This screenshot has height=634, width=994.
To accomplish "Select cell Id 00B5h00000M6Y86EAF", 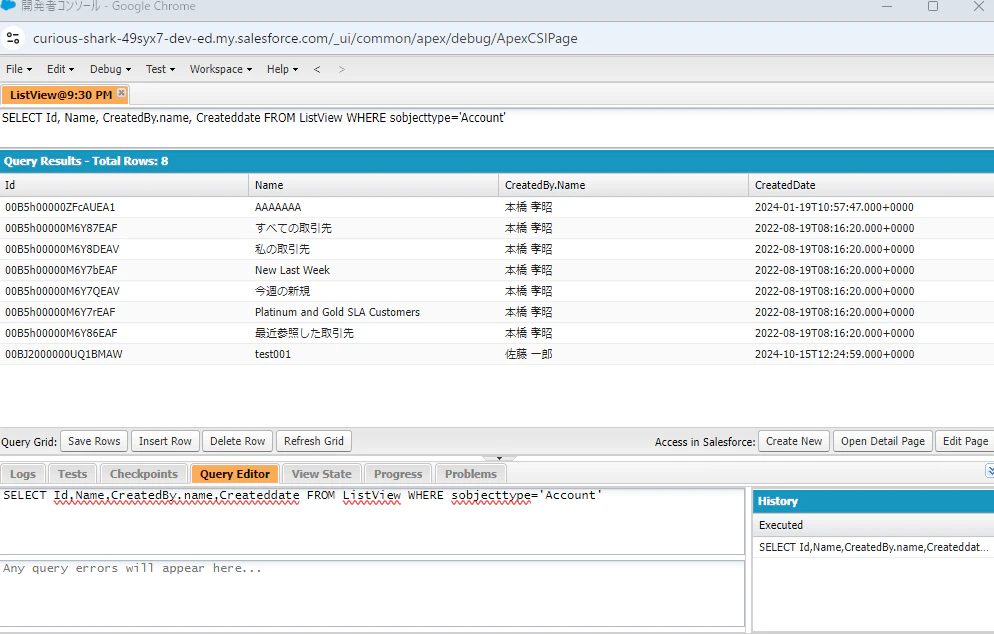I will [x=124, y=333].
